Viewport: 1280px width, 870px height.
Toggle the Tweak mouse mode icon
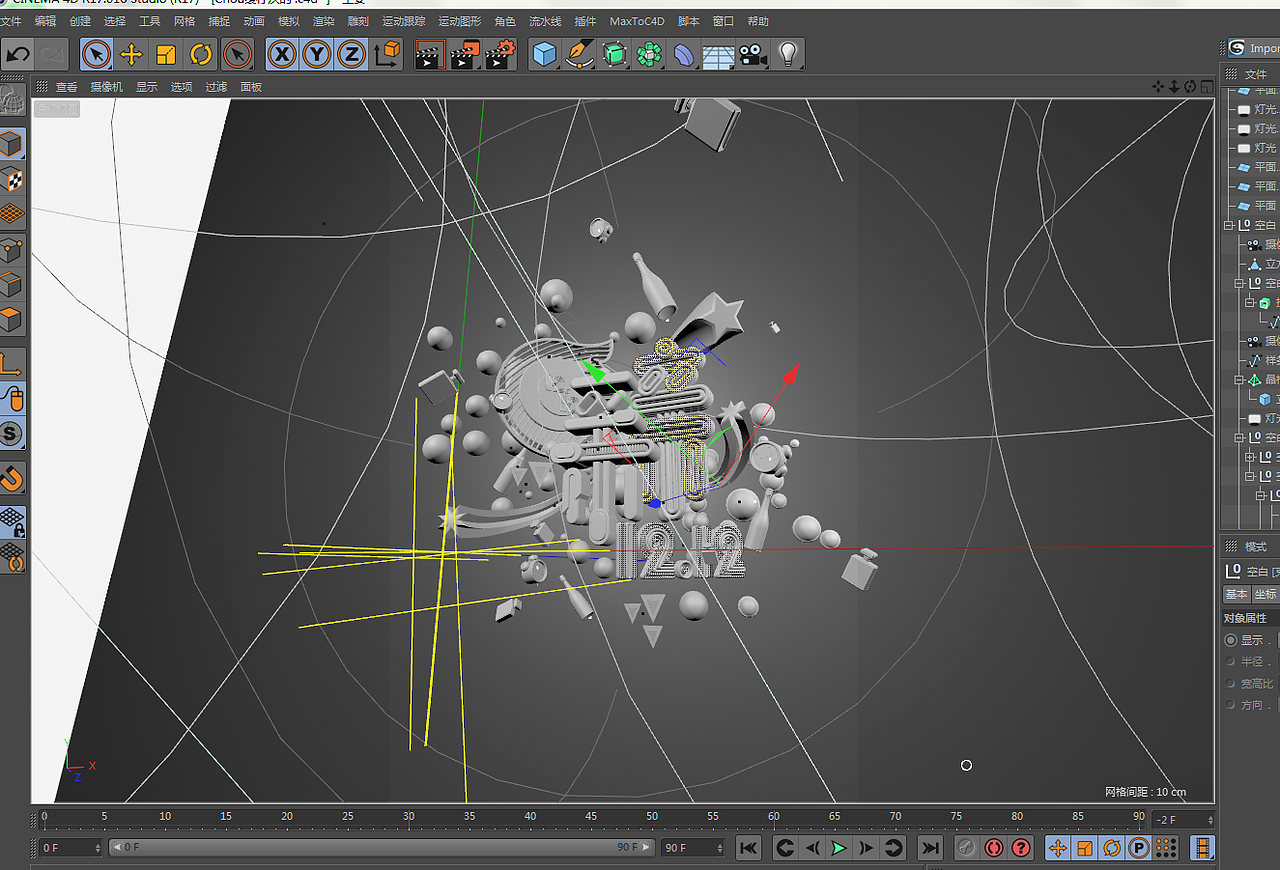[12, 399]
